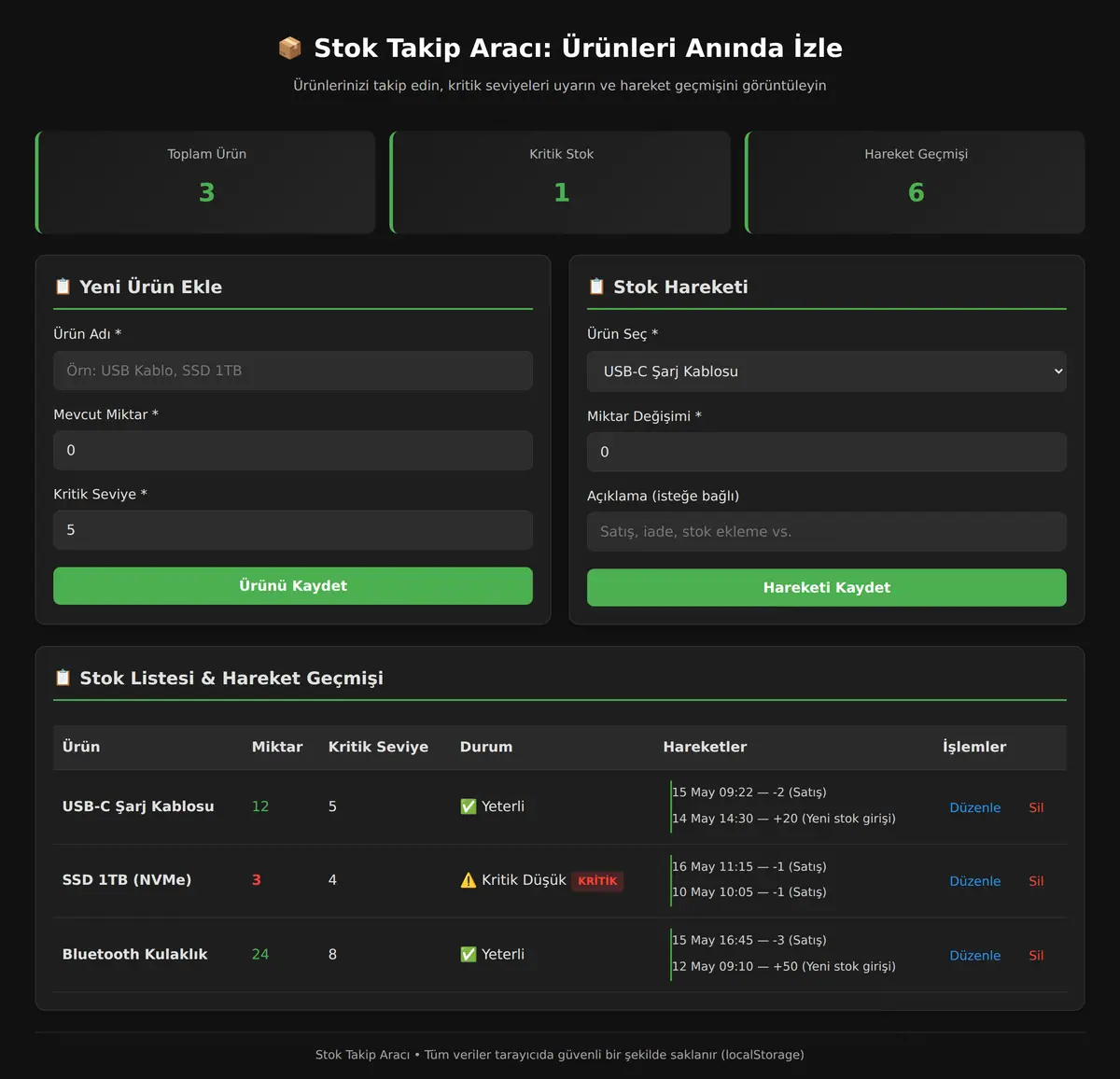Click the Bluetooth Kulaklık product name
Image resolution: width=1120 pixels, height=1079 pixels.
(135, 954)
